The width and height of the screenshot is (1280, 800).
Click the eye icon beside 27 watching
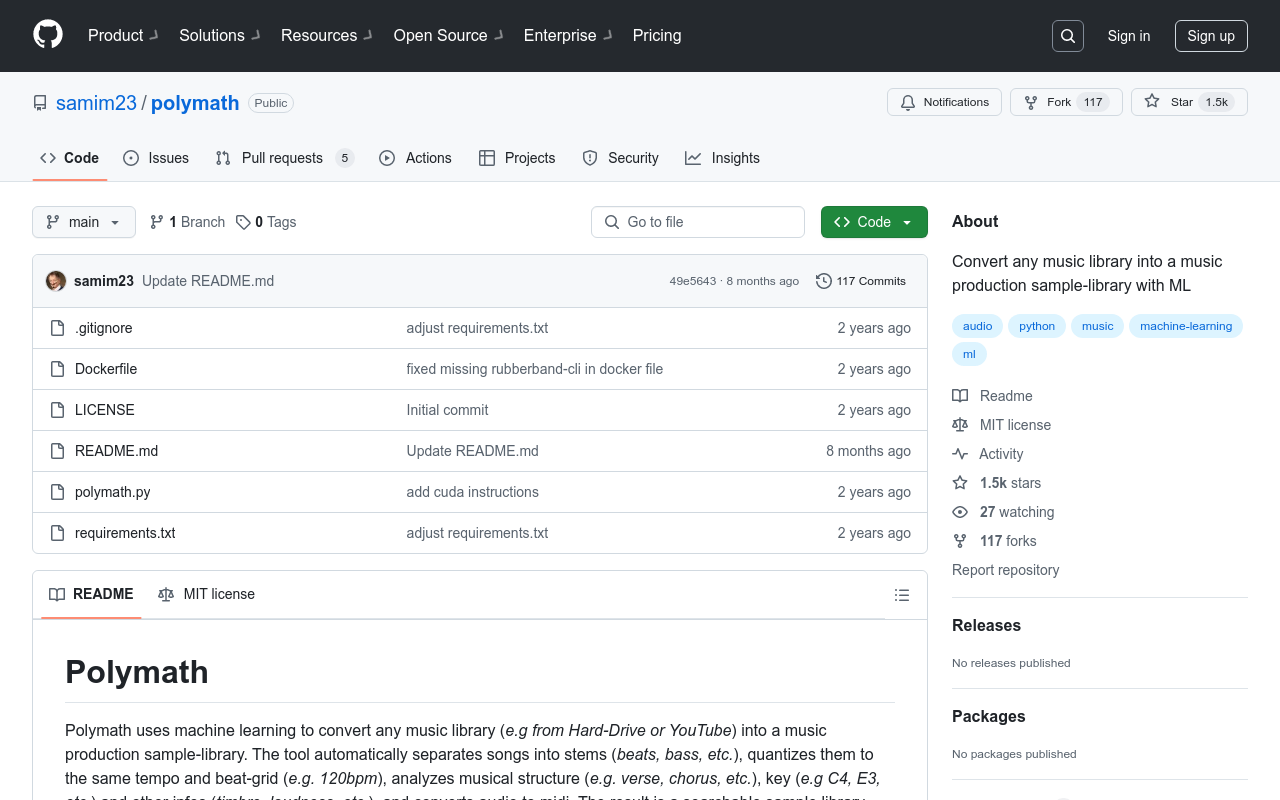[960, 512]
